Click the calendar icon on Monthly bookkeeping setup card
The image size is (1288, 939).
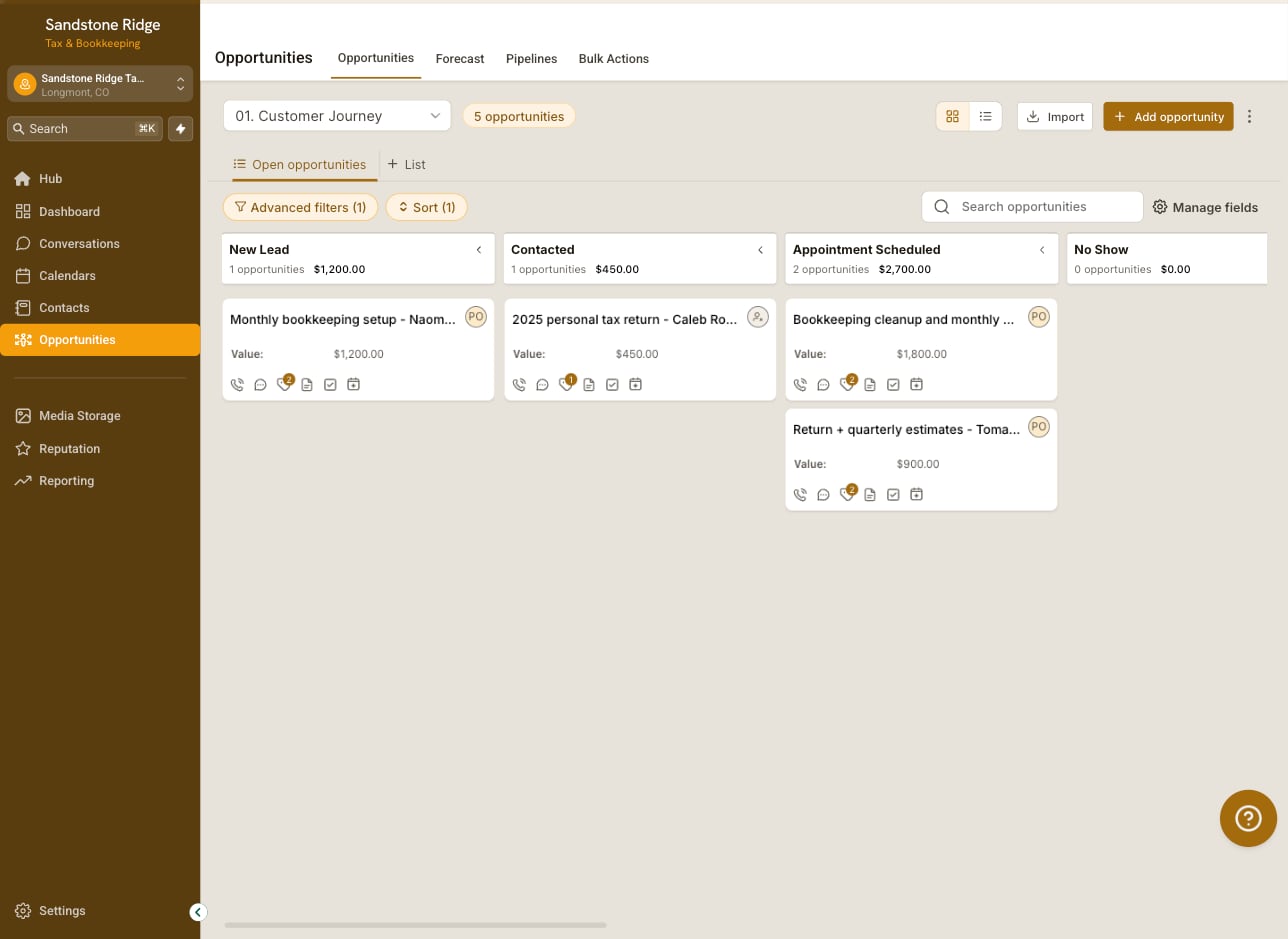(353, 384)
